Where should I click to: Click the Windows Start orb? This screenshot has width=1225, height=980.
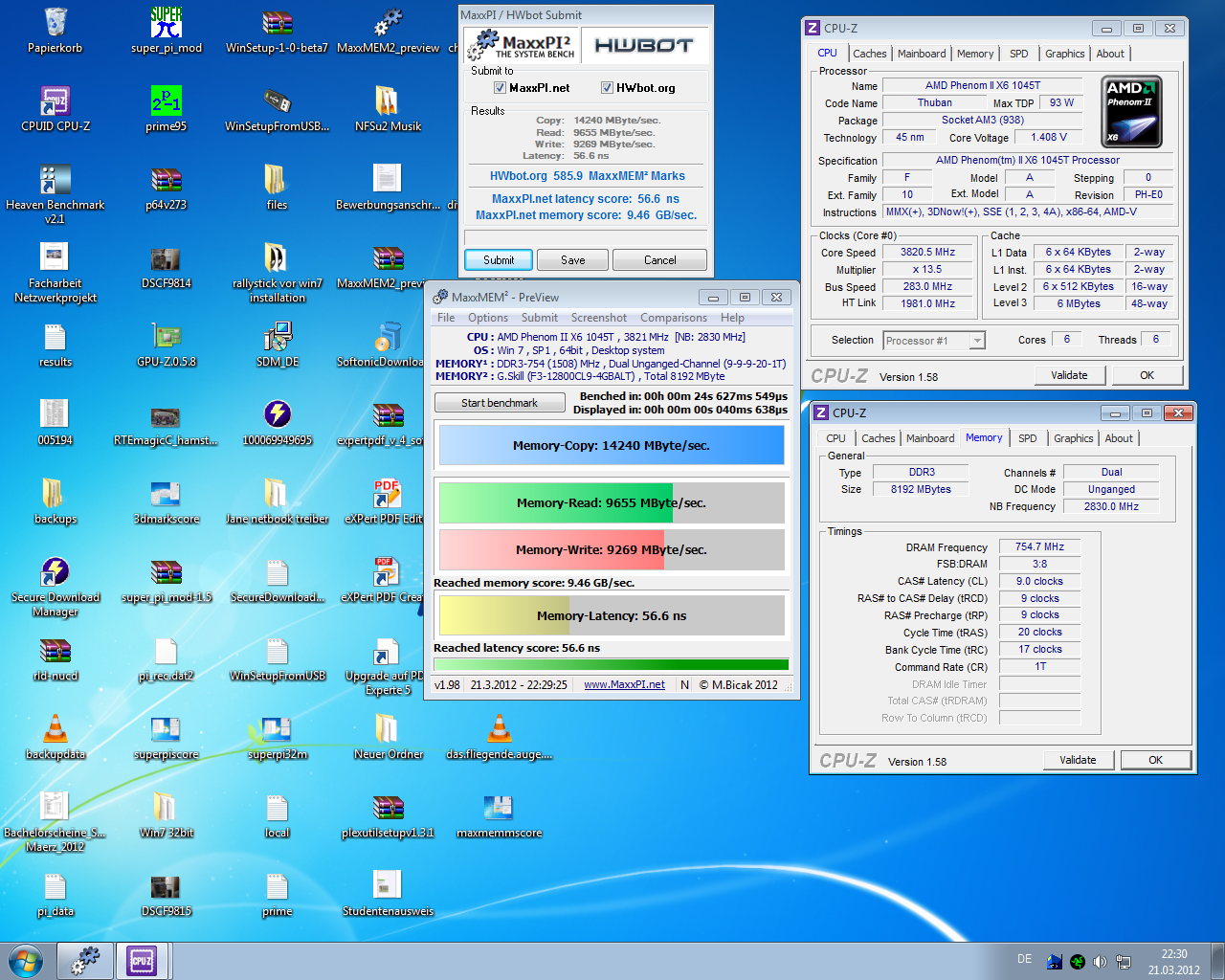tap(26, 961)
